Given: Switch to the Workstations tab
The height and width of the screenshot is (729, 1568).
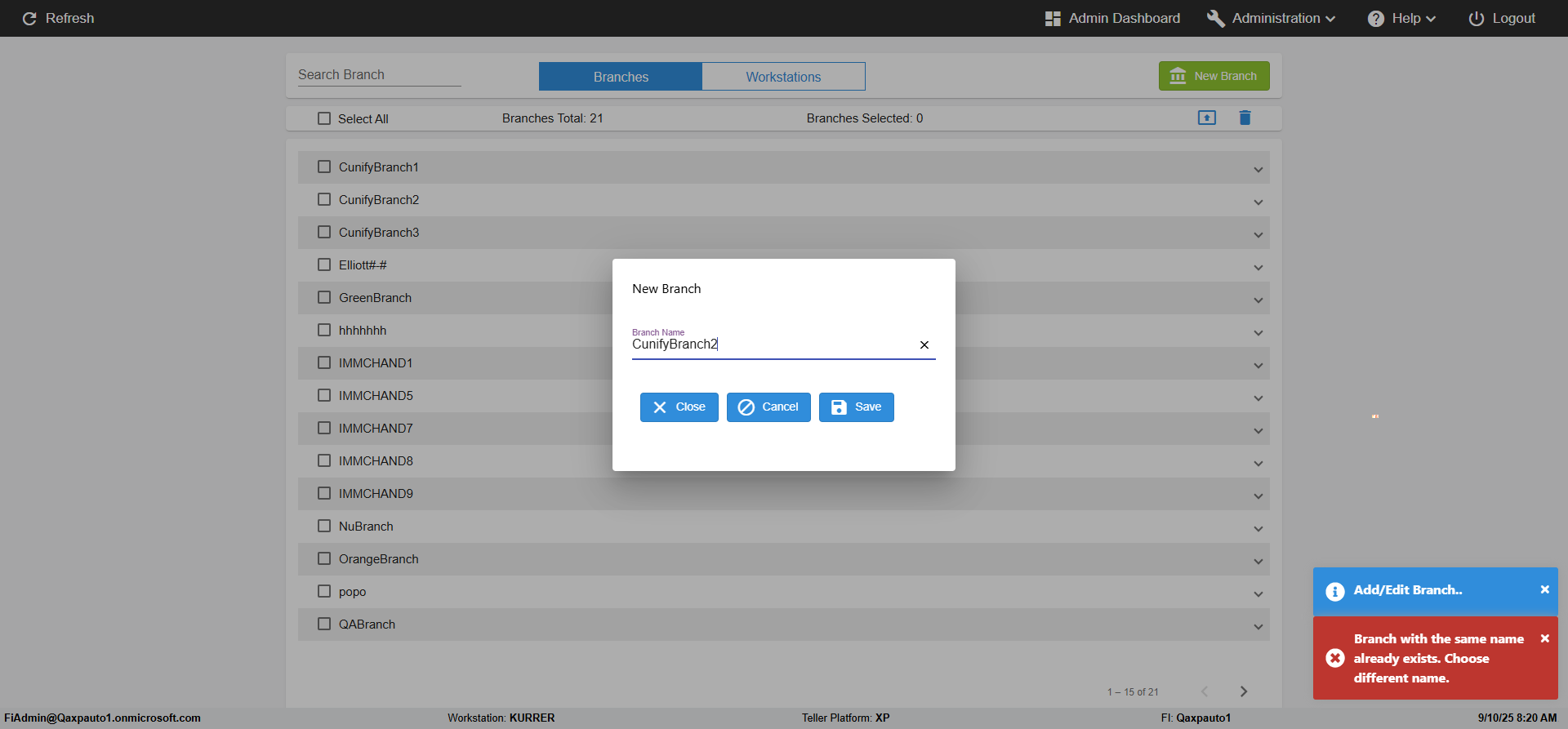Looking at the screenshot, I should [783, 77].
